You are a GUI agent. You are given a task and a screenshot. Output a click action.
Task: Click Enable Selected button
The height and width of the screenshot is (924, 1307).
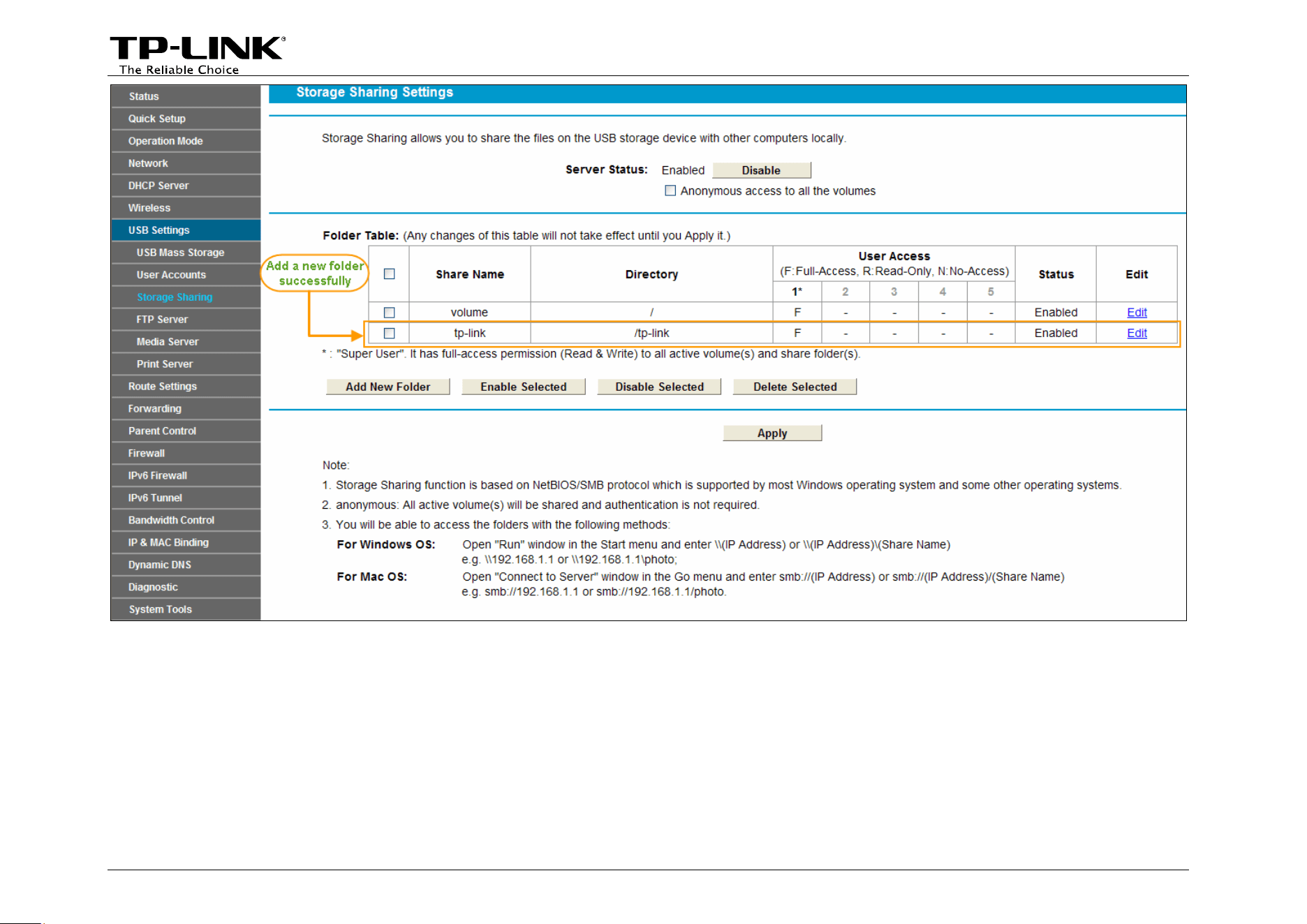coord(524,387)
